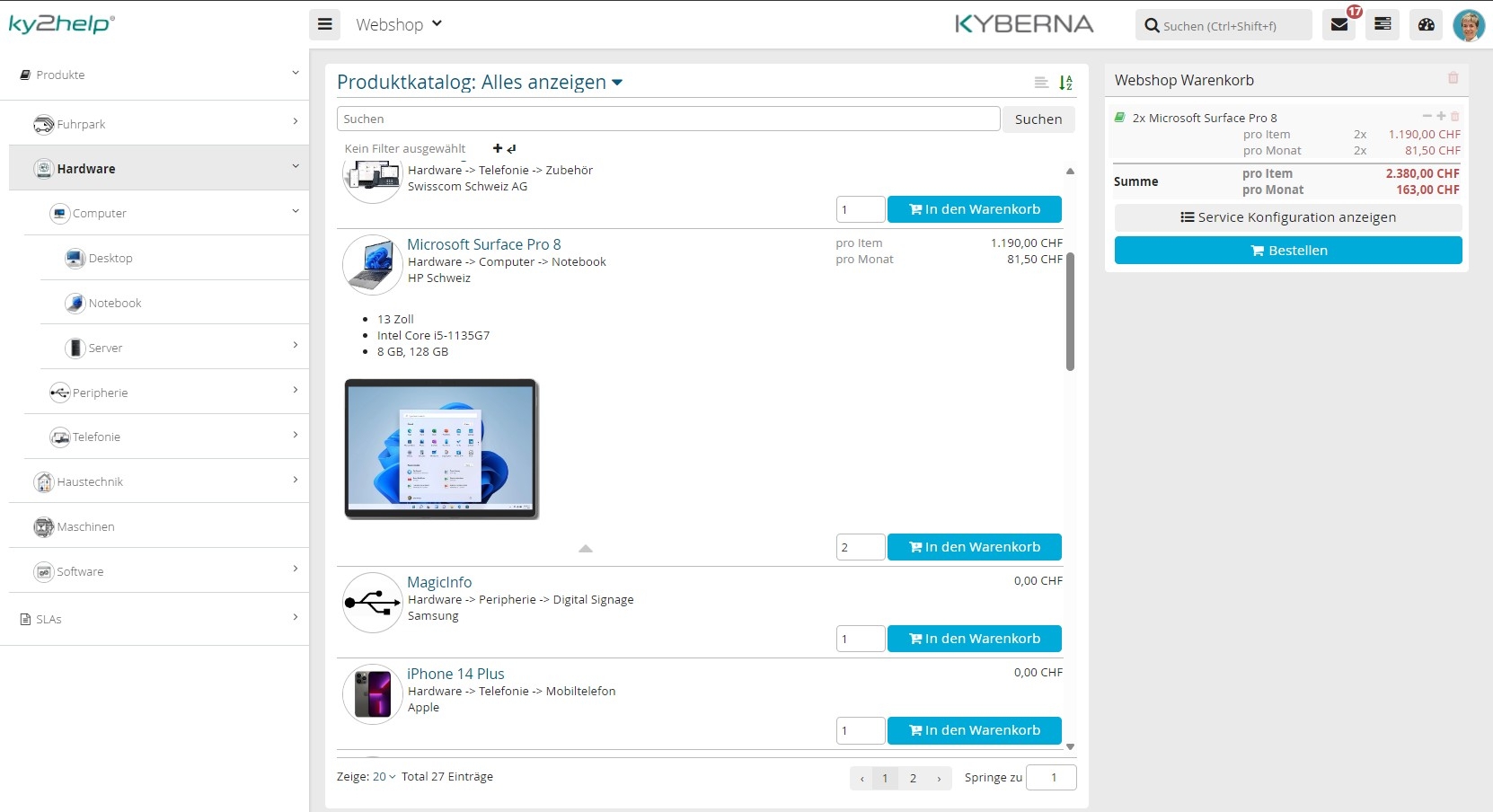Viewport: 1493px width, 812px height.
Task: Click the Surface Pro 8 quantity field
Action: pos(861,547)
